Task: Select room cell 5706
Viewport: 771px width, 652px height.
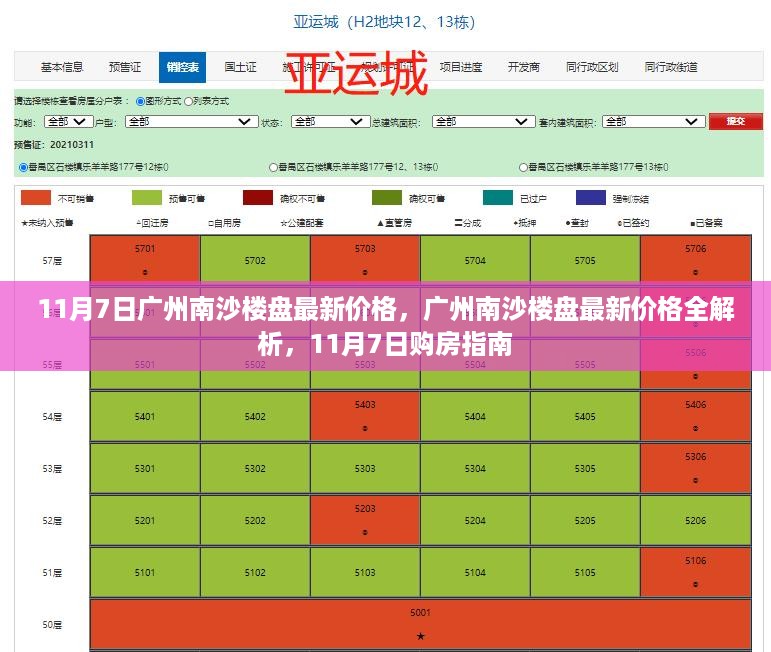Action: coord(696,259)
